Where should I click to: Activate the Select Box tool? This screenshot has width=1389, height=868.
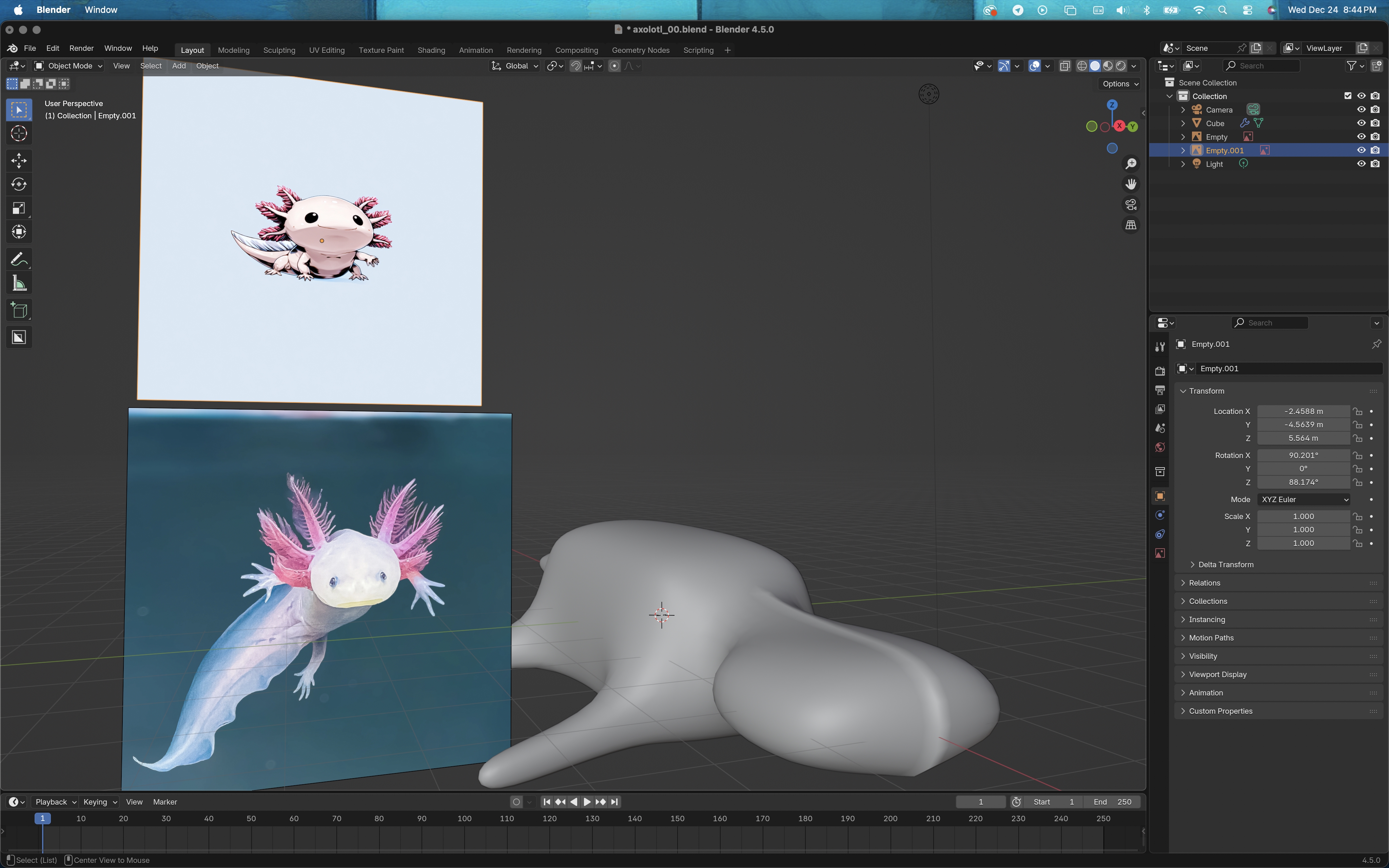(19, 110)
